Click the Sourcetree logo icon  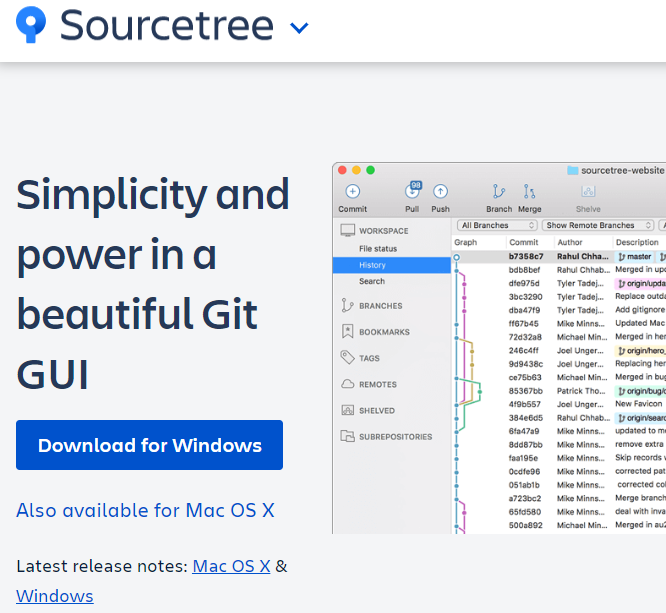pos(31,25)
